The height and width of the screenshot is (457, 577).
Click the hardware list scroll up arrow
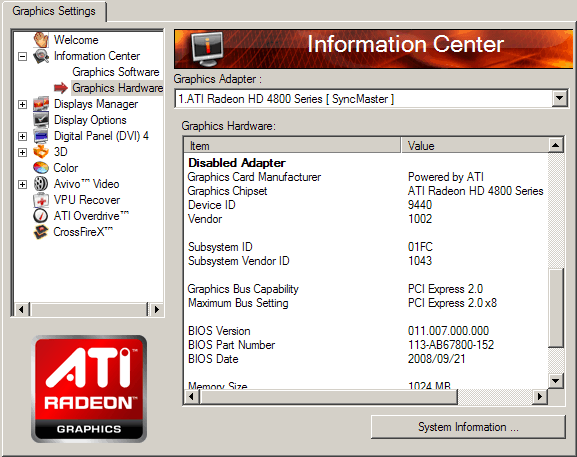pos(556,145)
